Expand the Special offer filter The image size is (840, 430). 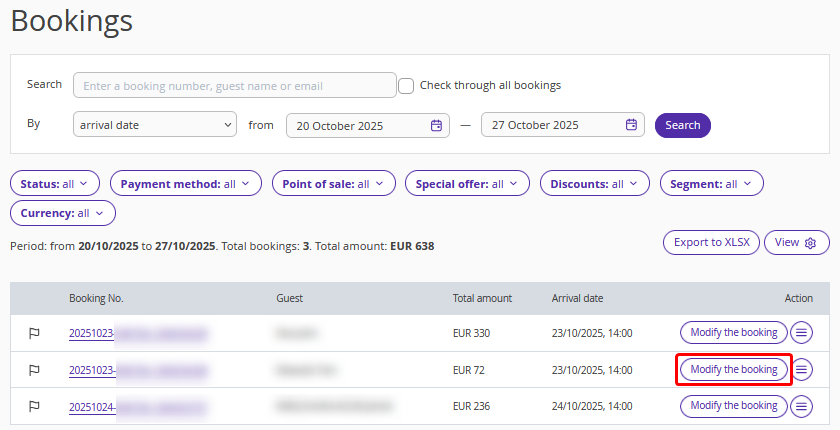click(x=467, y=184)
